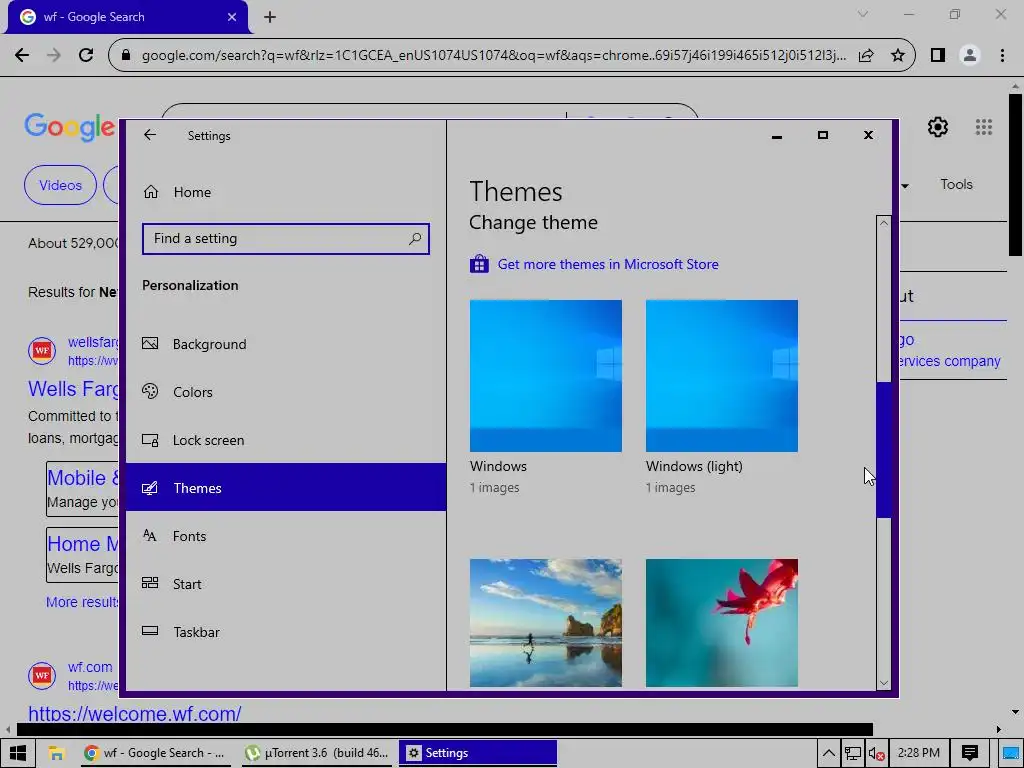Open Lock screen settings page
Screen dimensions: 1024x768
pyautogui.click(x=285, y=440)
